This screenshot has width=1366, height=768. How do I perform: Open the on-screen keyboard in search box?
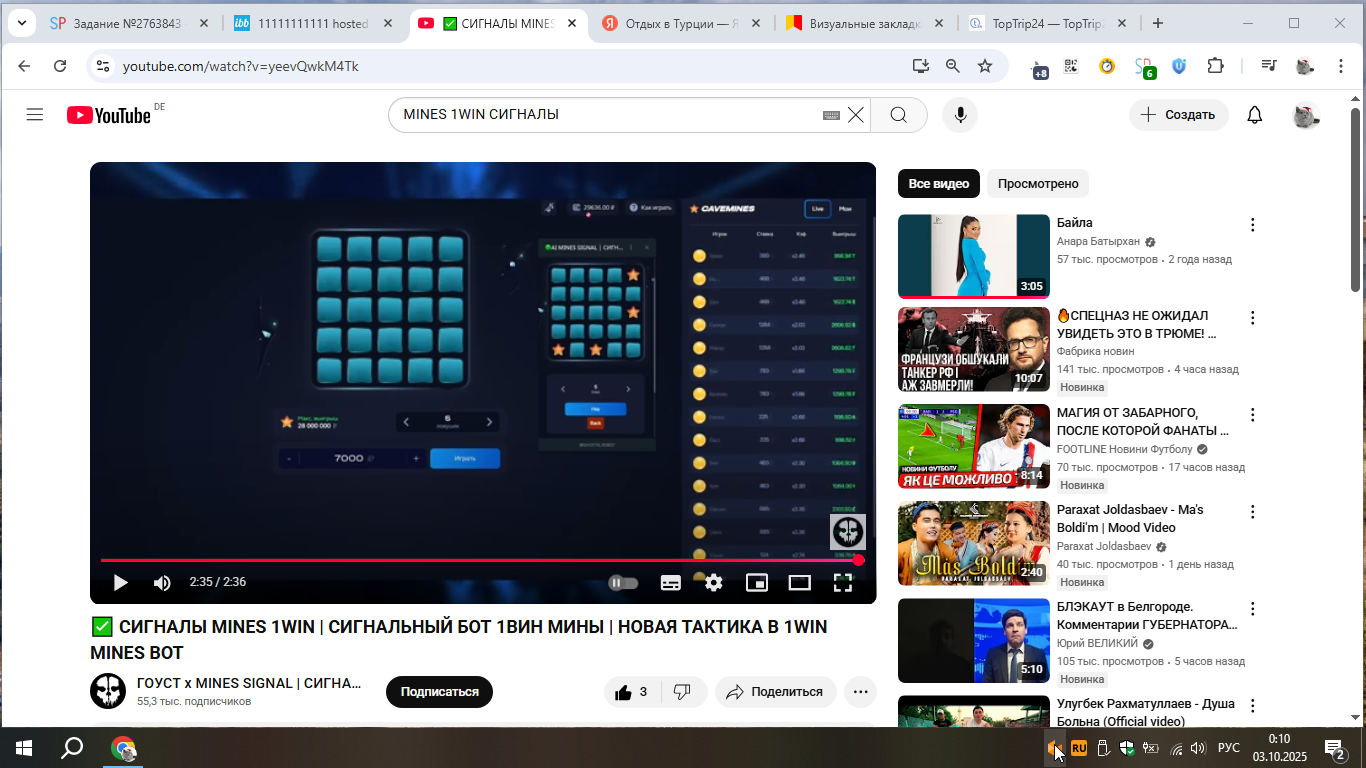tap(831, 115)
